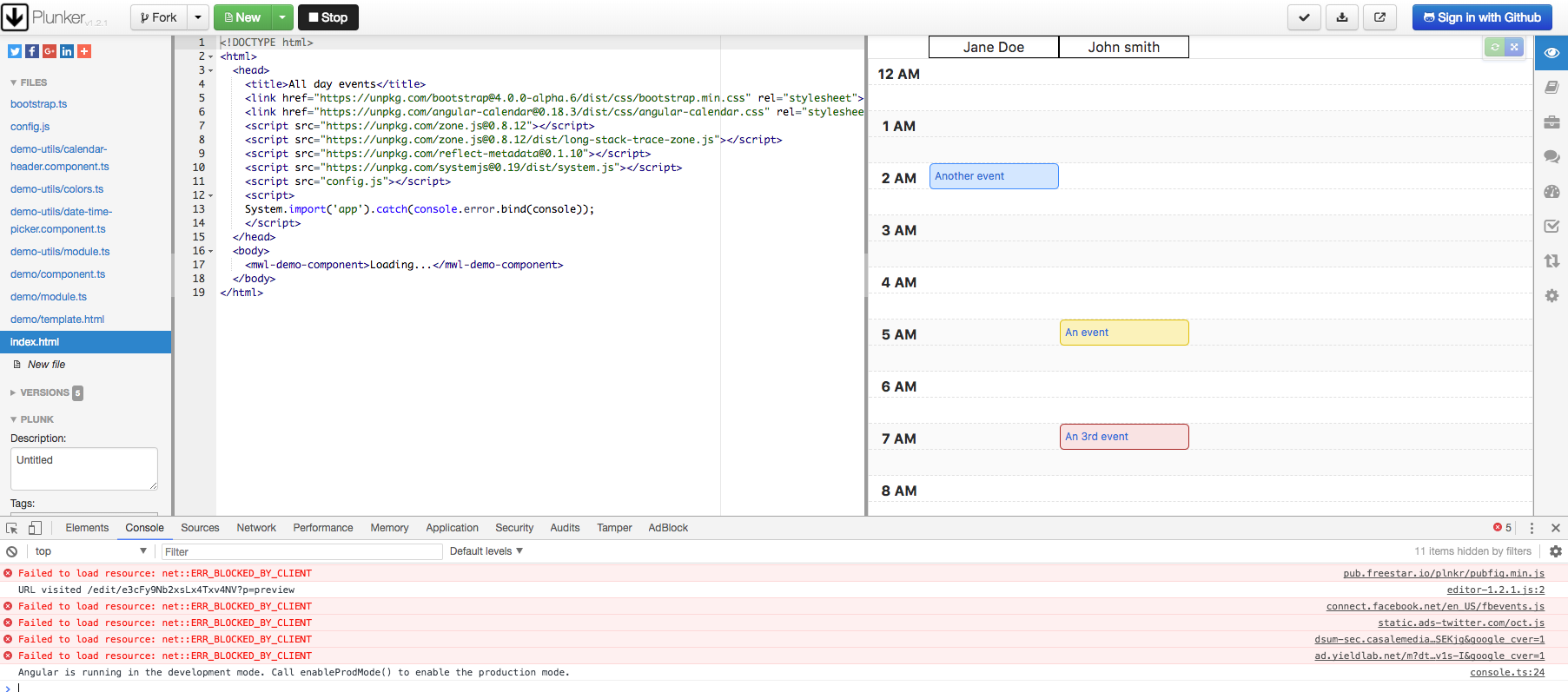Stop the running preview
This screenshot has width=1568, height=692.
point(328,17)
